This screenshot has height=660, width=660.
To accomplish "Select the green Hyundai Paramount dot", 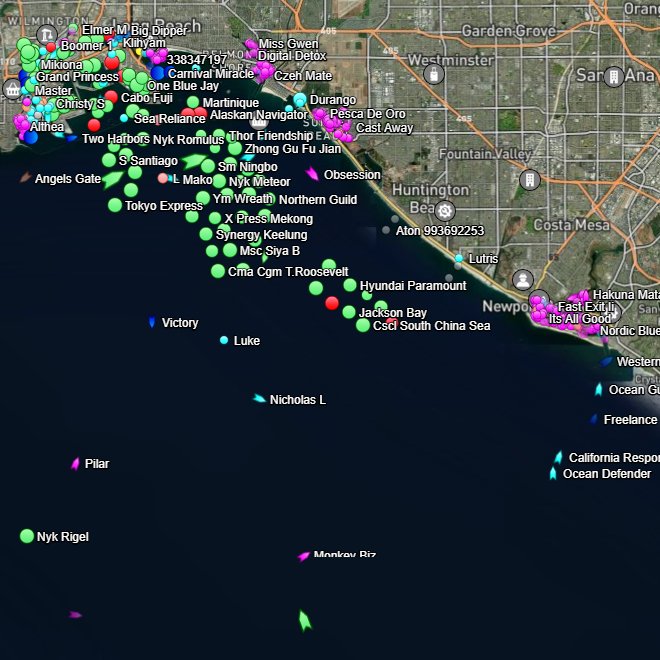I will click(350, 285).
